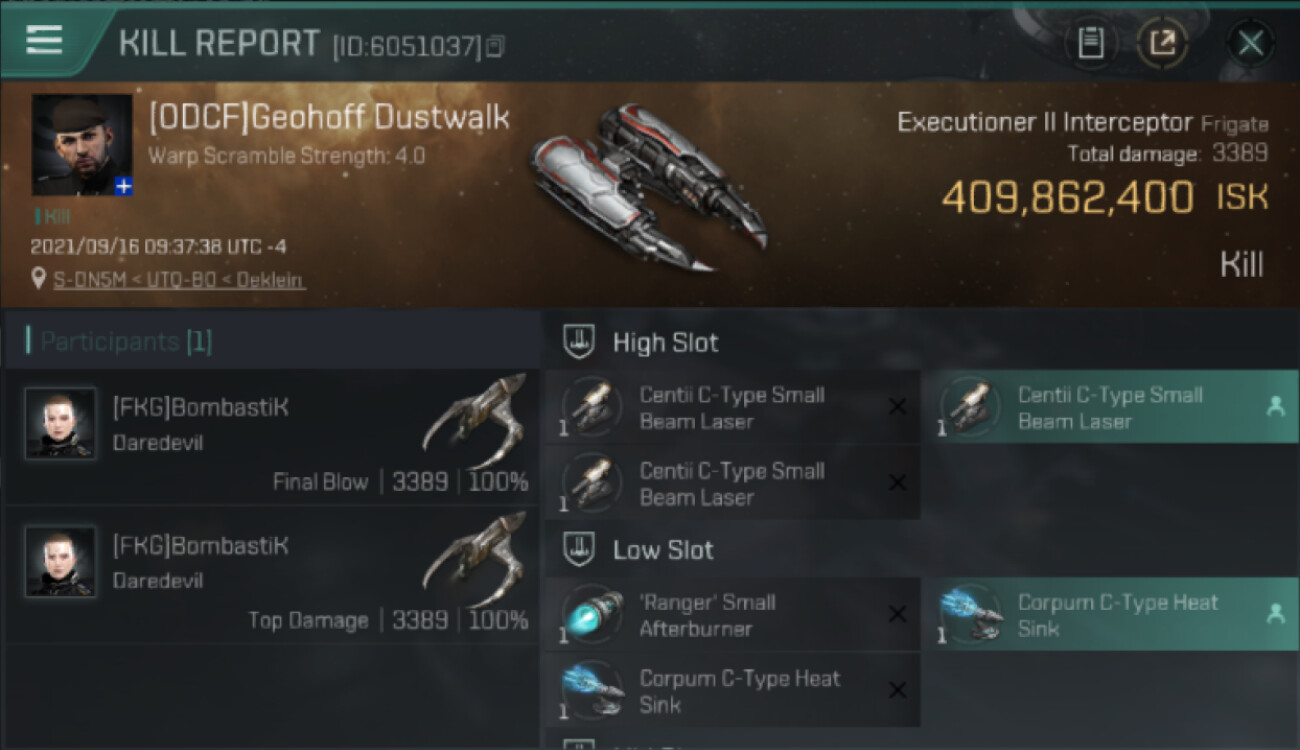Select highlighted Corpum C-Type Heat Sink

click(x=1111, y=614)
